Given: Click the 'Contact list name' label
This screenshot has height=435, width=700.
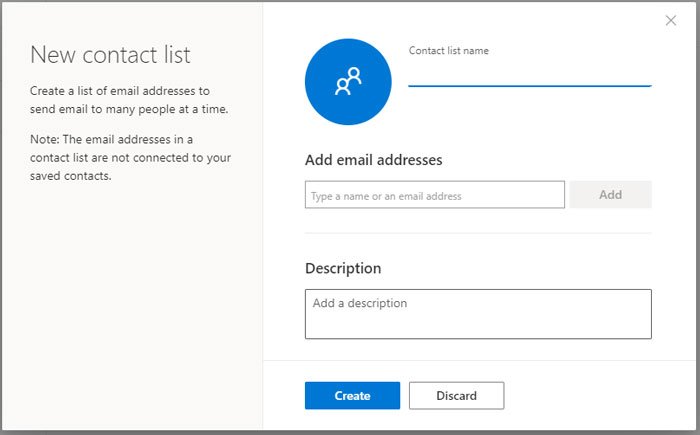Looking at the screenshot, I should (449, 50).
